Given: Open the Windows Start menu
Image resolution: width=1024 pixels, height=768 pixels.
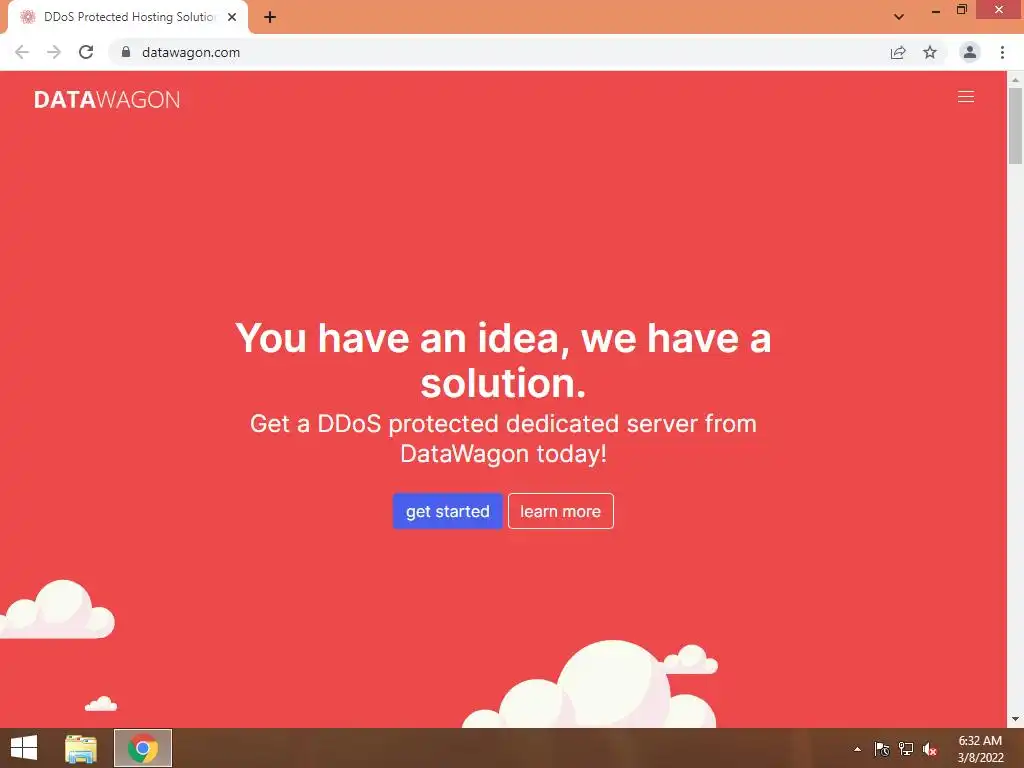Looking at the screenshot, I should click(x=24, y=748).
